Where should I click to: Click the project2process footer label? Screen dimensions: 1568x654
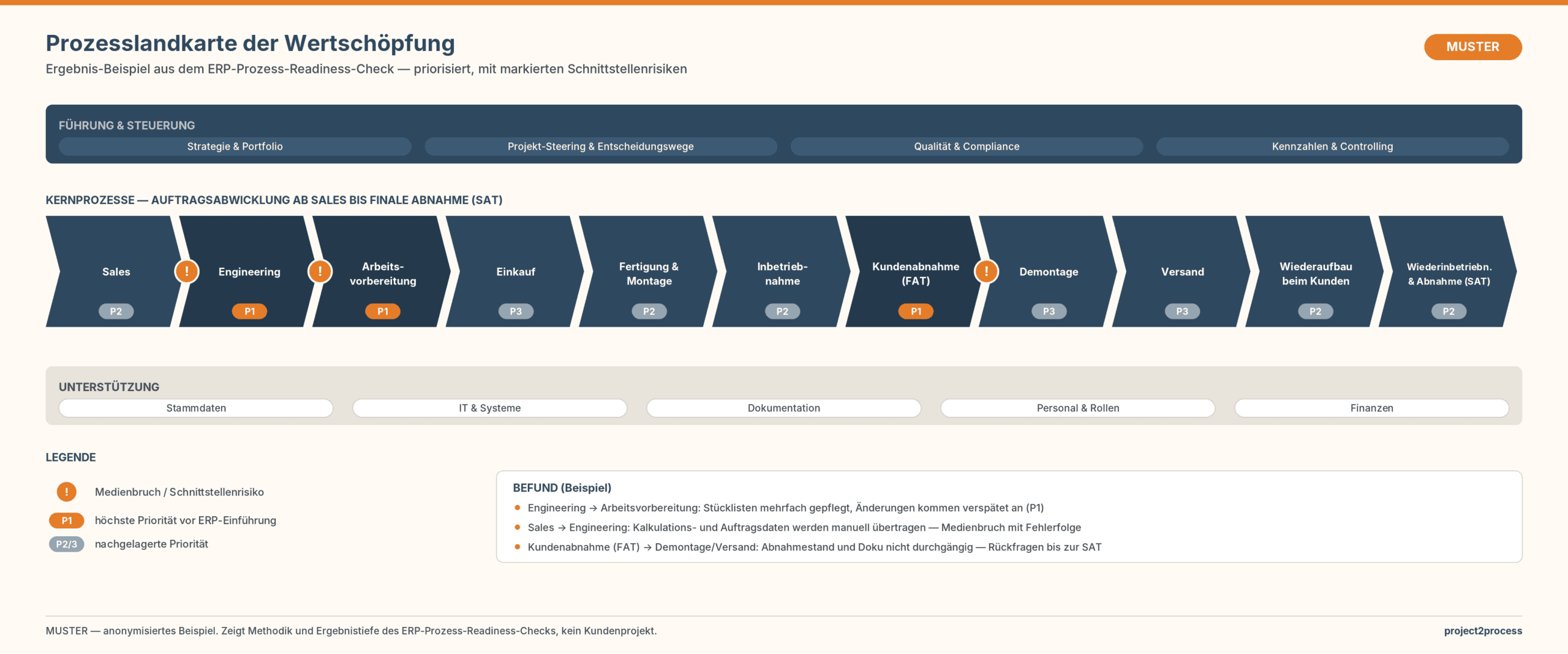click(x=1483, y=631)
